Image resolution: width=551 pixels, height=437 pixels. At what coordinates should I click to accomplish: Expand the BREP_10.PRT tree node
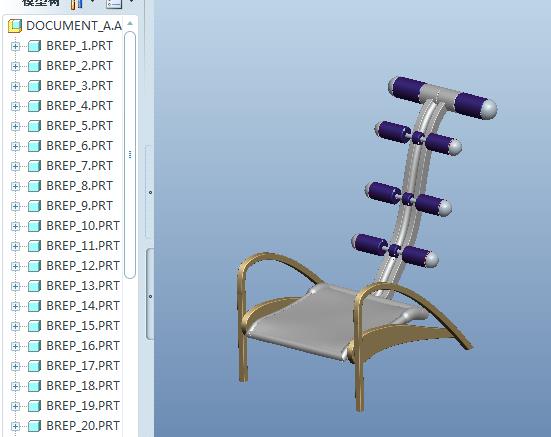pos(15,226)
